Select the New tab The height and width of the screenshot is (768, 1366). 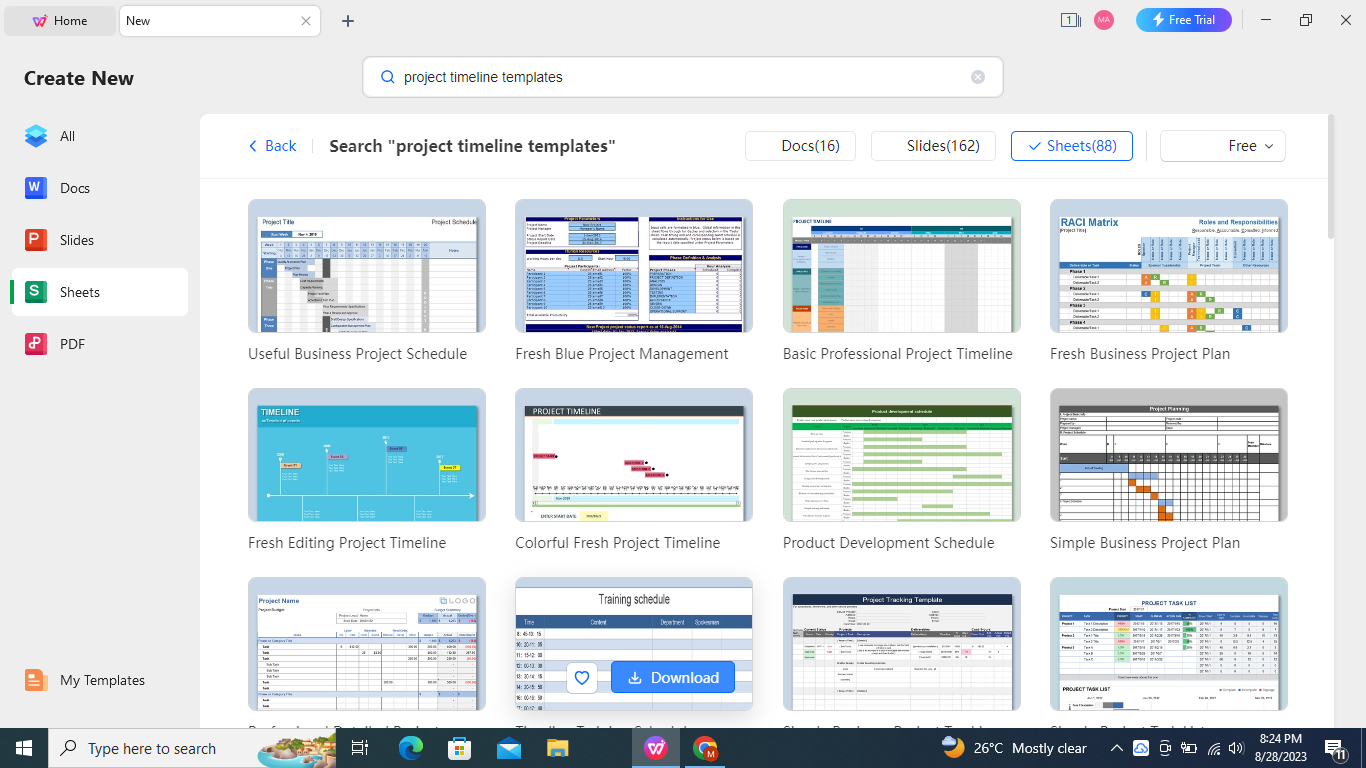pos(200,20)
